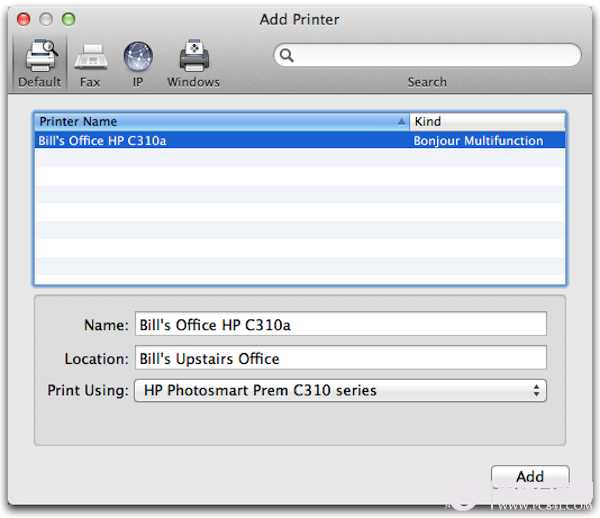Edit the Name field
Image resolution: width=600 pixels, height=518 pixels.
[341, 324]
